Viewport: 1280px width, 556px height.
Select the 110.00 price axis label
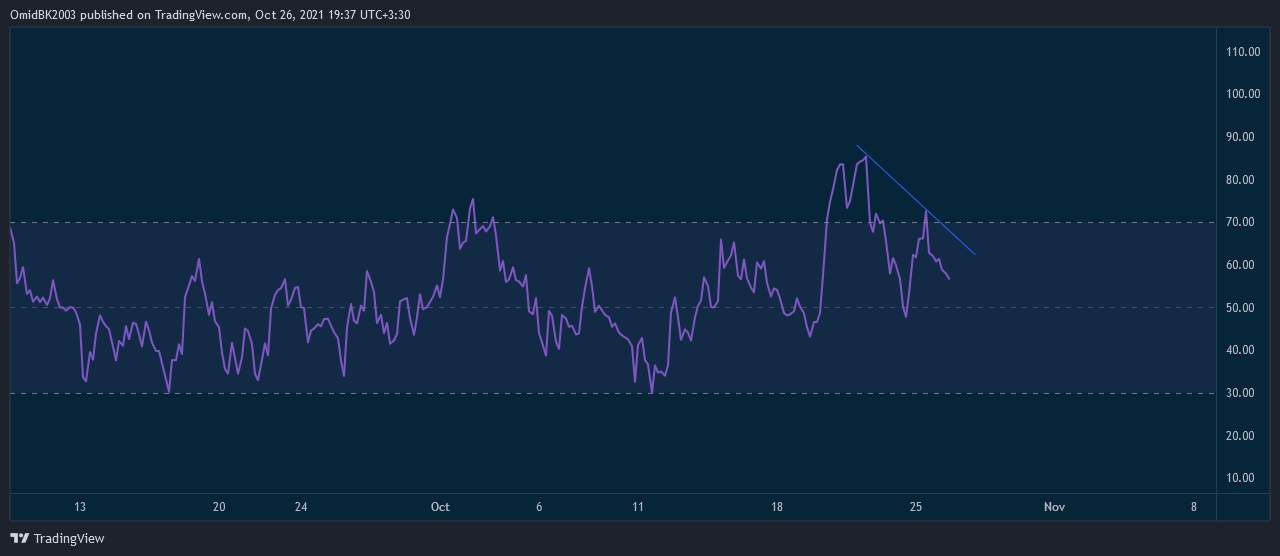click(1244, 52)
